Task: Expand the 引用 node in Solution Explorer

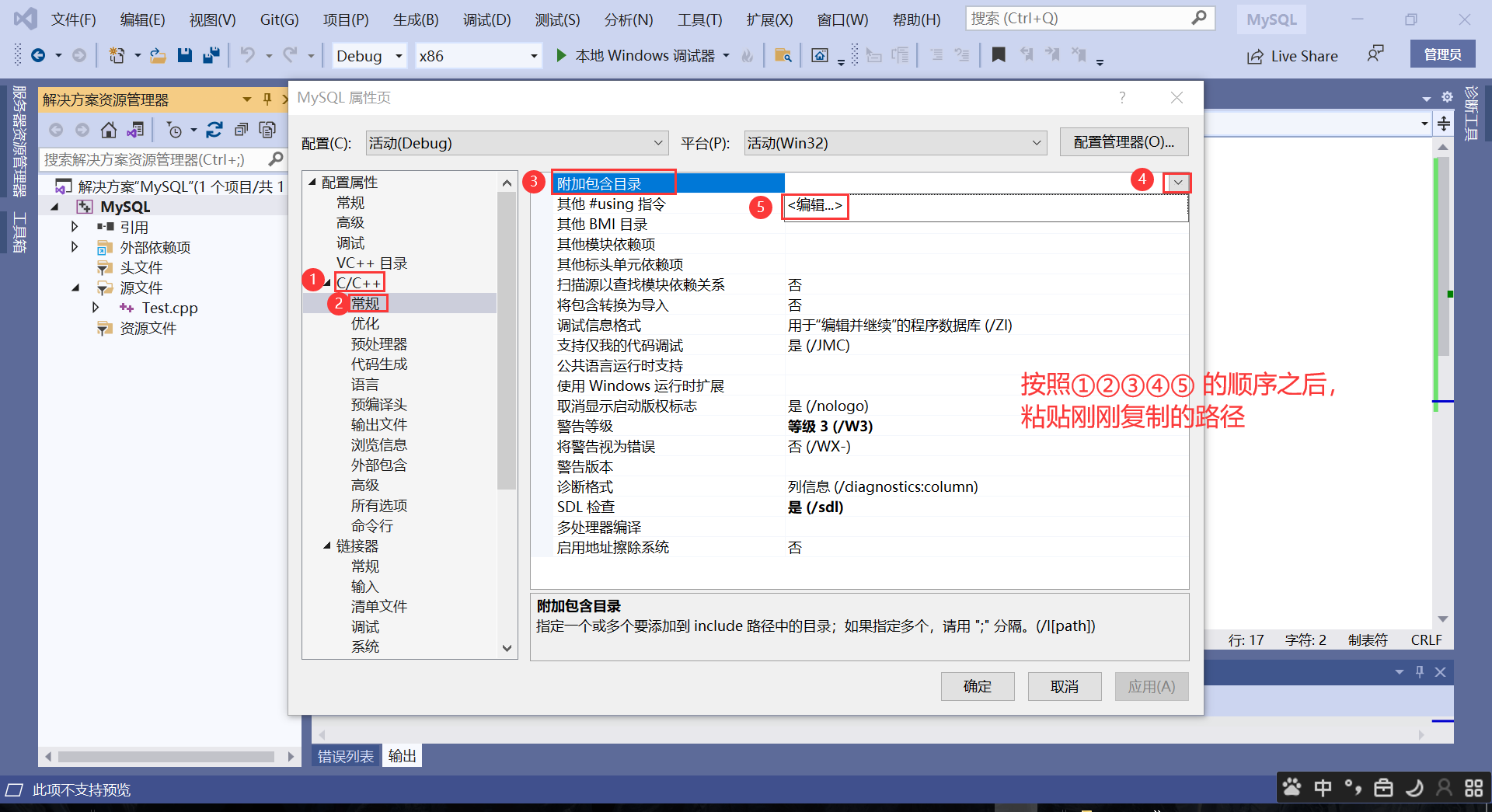Action: [x=75, y=227]
